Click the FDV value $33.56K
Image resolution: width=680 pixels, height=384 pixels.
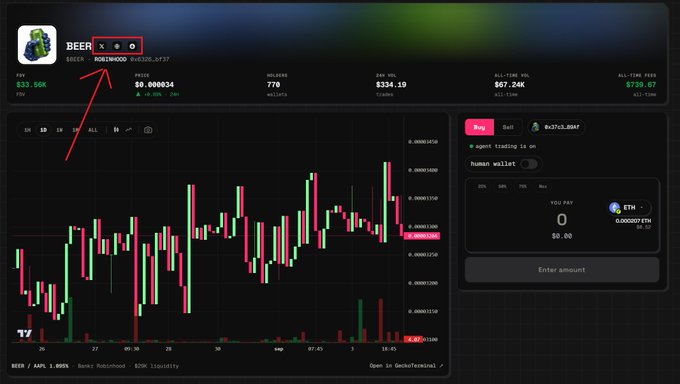(x=31, y=85)
